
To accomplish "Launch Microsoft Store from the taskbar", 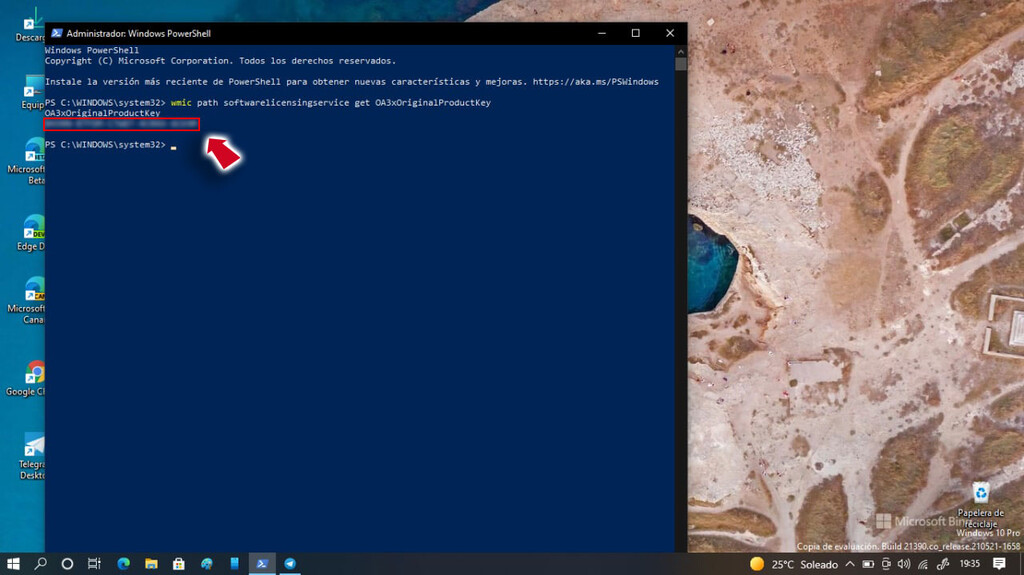I will (x=179, y=563).
